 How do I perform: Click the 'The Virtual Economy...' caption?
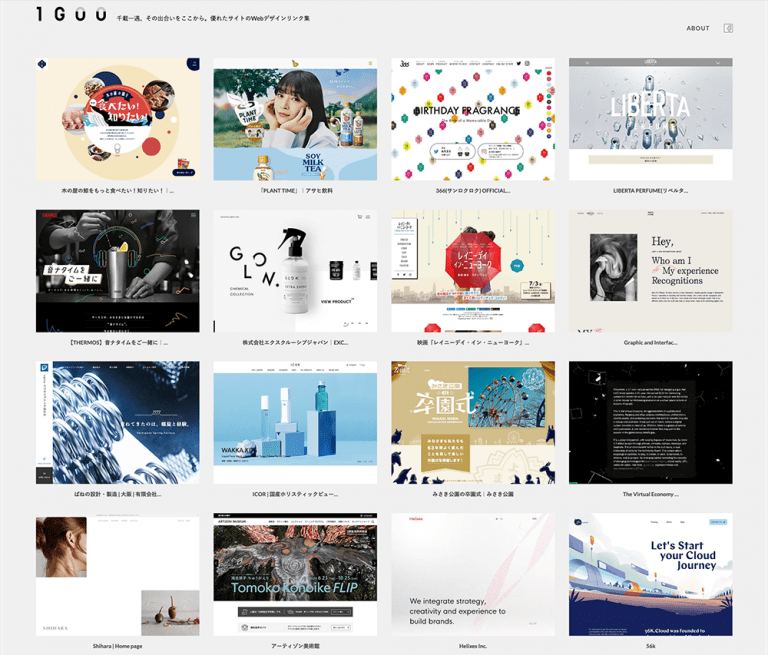pos(650,494)
